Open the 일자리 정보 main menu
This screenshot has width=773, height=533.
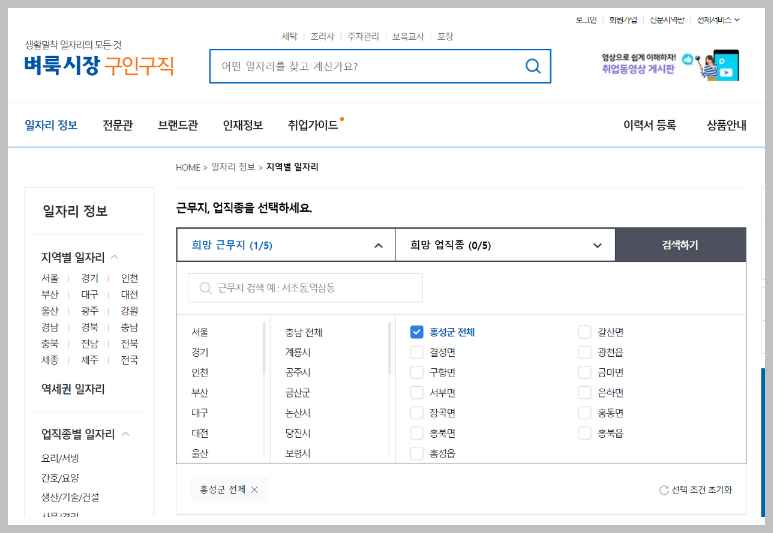51,125
